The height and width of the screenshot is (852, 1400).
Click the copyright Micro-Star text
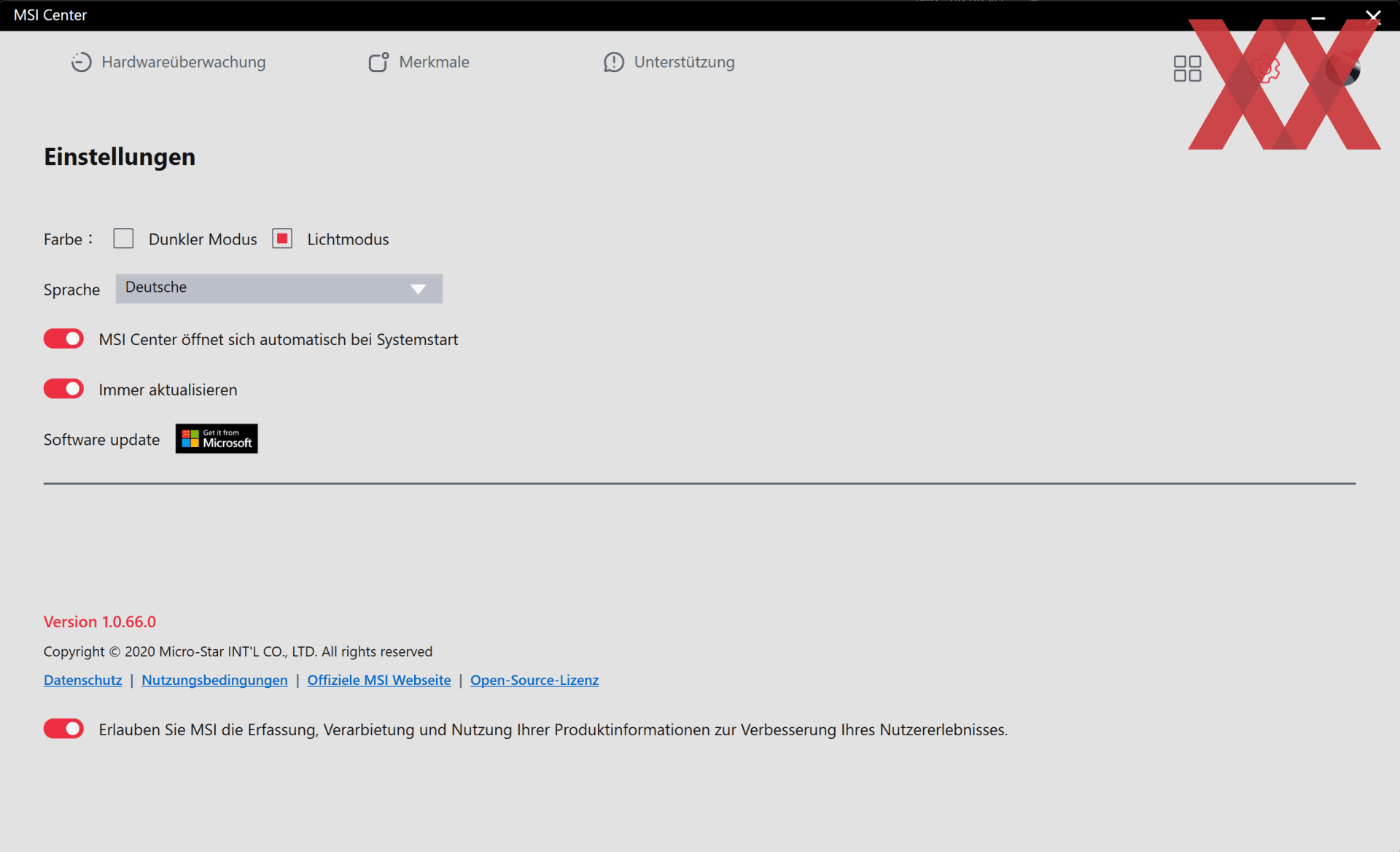[x=238, y=651]
